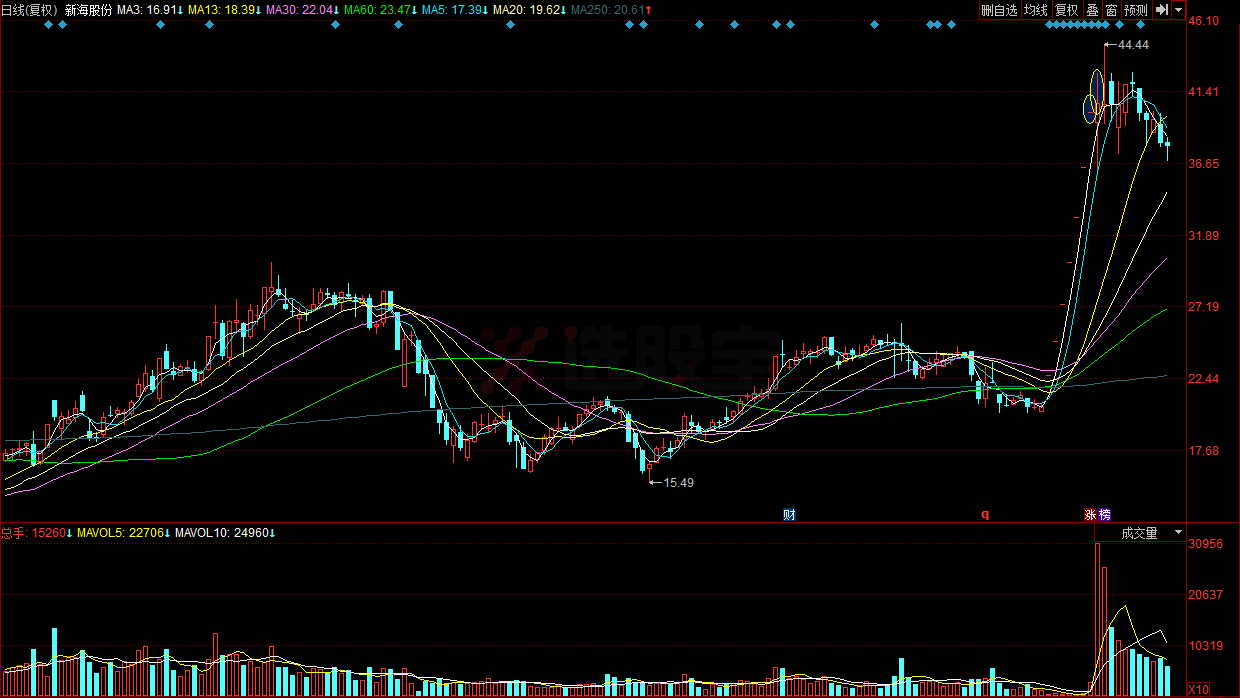Click the 15.49 low price label
The image size is (1240, 698).
click(x=678, y=483)
